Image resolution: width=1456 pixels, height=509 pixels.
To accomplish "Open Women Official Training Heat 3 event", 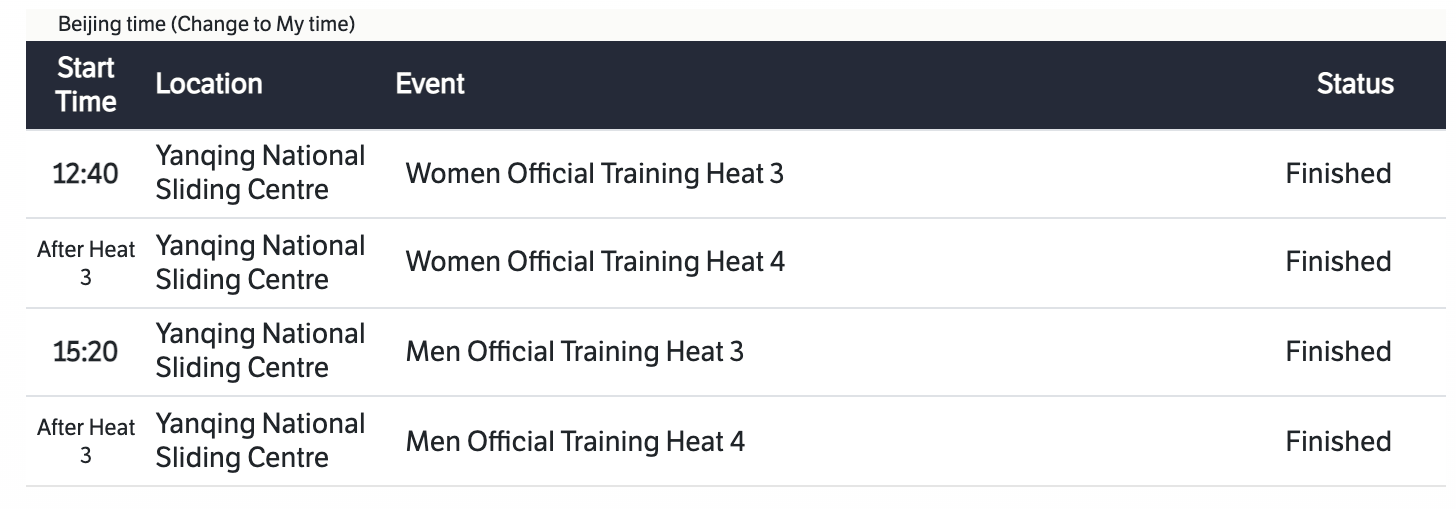I will coord(594,174).
